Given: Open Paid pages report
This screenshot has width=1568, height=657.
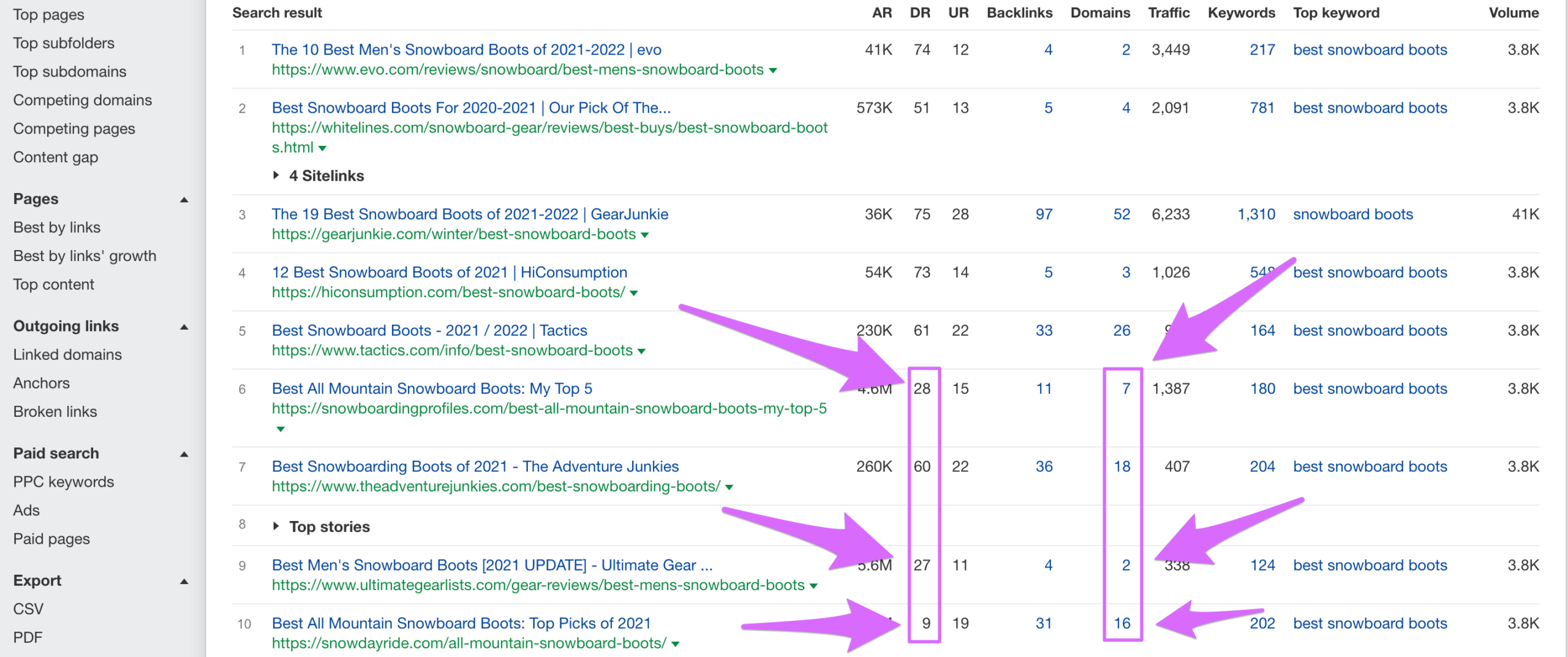Looking at the screenshot, I should click(51, 539).
